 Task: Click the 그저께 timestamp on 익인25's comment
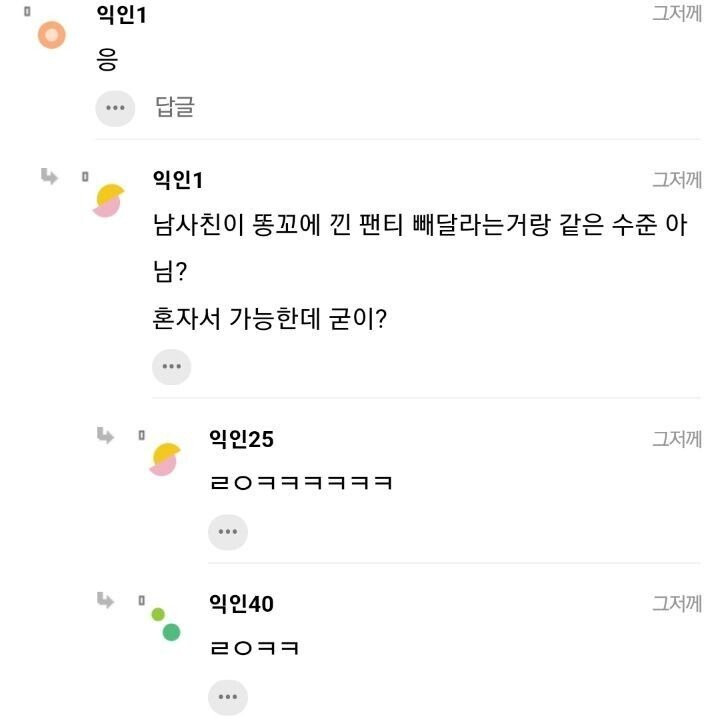[x=677, y=438]
